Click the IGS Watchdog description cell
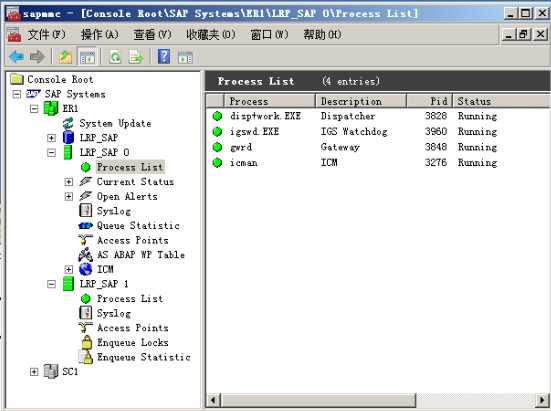 (x=354, y=132)
